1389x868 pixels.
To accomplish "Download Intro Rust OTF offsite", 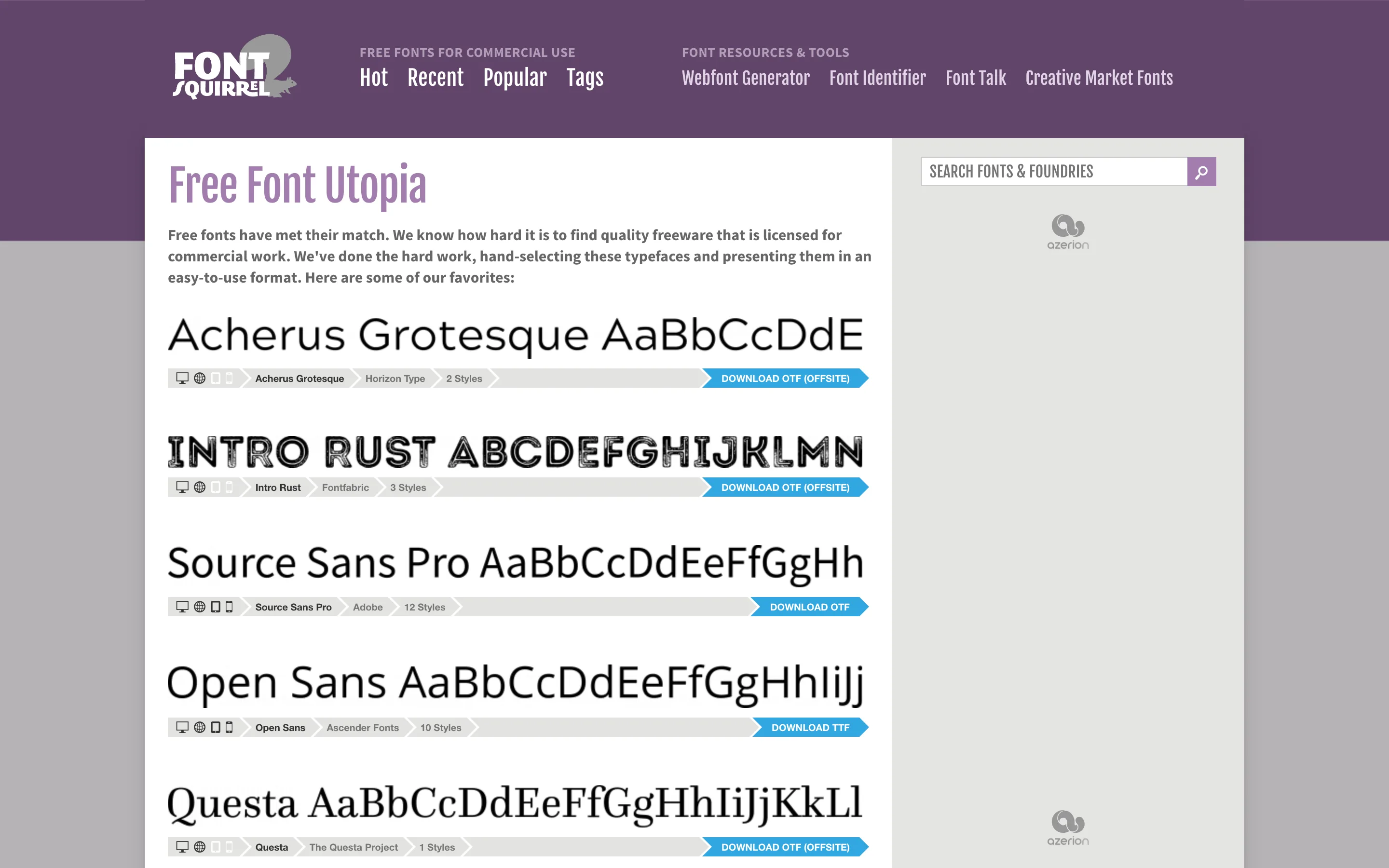I will 785,488.
